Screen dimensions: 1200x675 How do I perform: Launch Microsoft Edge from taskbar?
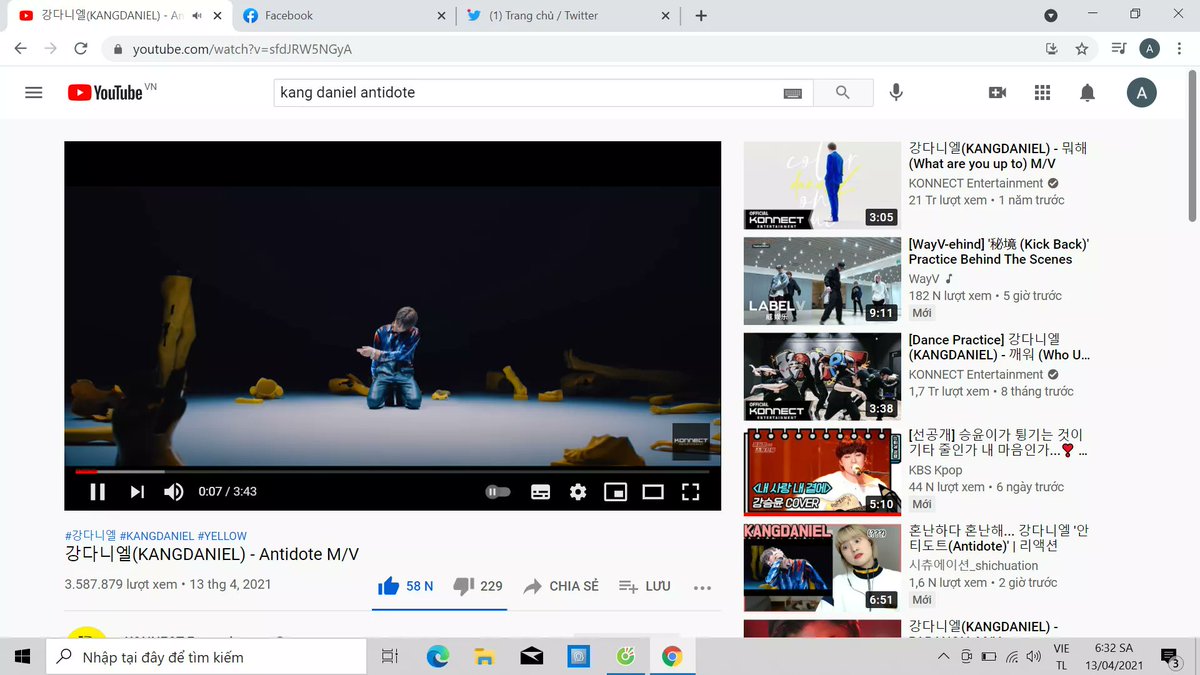[438, 656]
